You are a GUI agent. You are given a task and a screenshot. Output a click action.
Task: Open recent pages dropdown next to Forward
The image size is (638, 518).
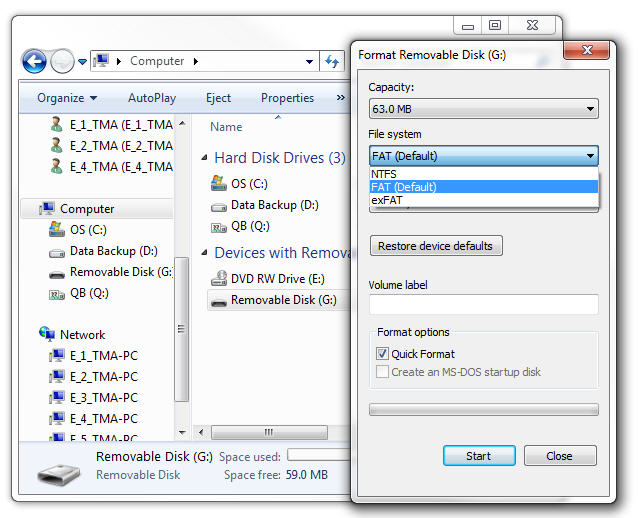(x=82, y=62)
